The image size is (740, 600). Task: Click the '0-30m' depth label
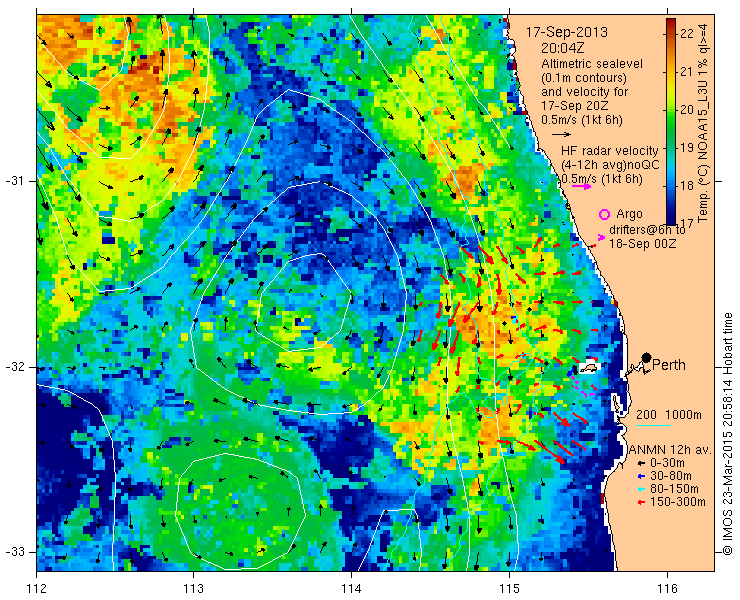click(x=667, y=464)
